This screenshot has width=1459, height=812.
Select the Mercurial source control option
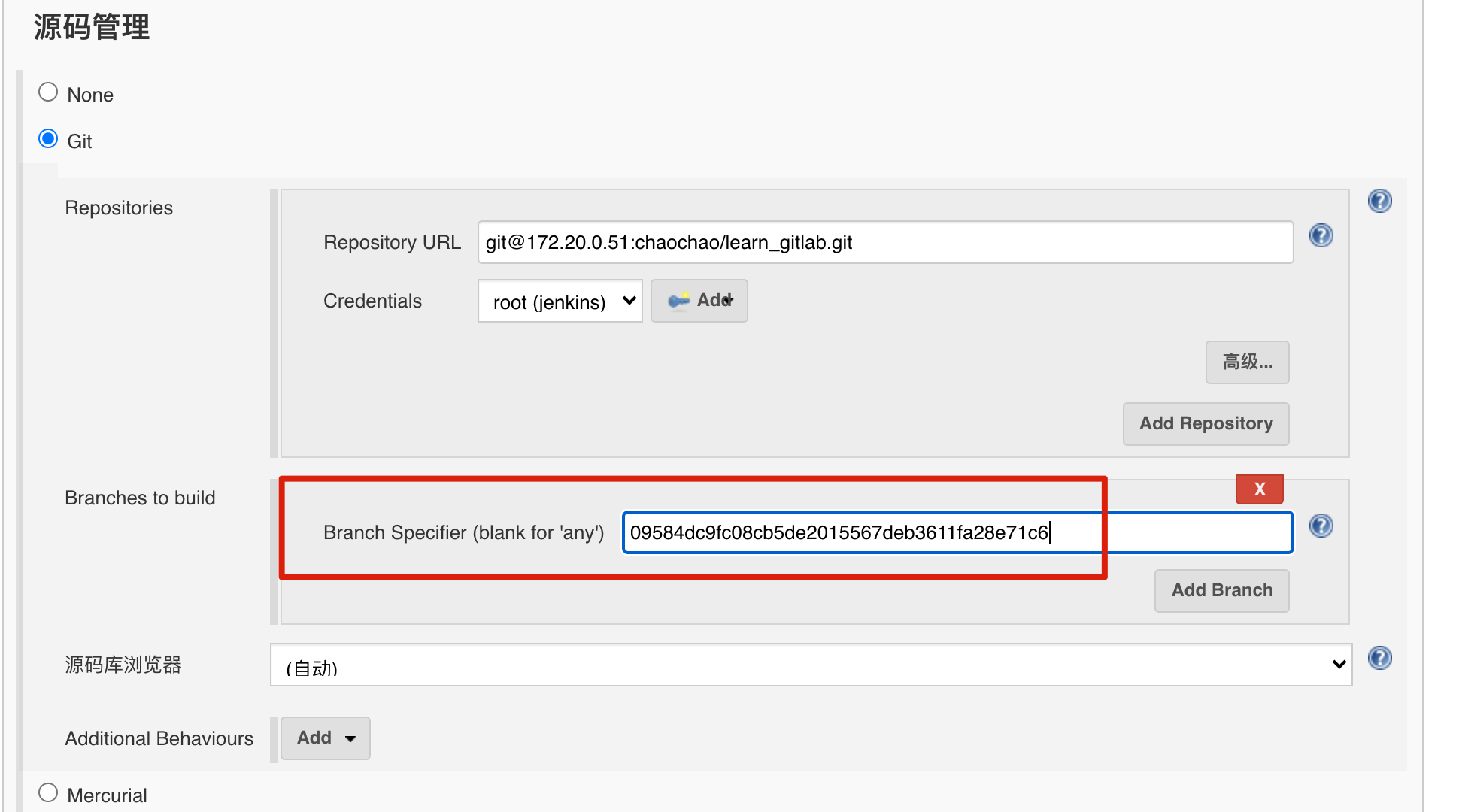pos(48,793)
